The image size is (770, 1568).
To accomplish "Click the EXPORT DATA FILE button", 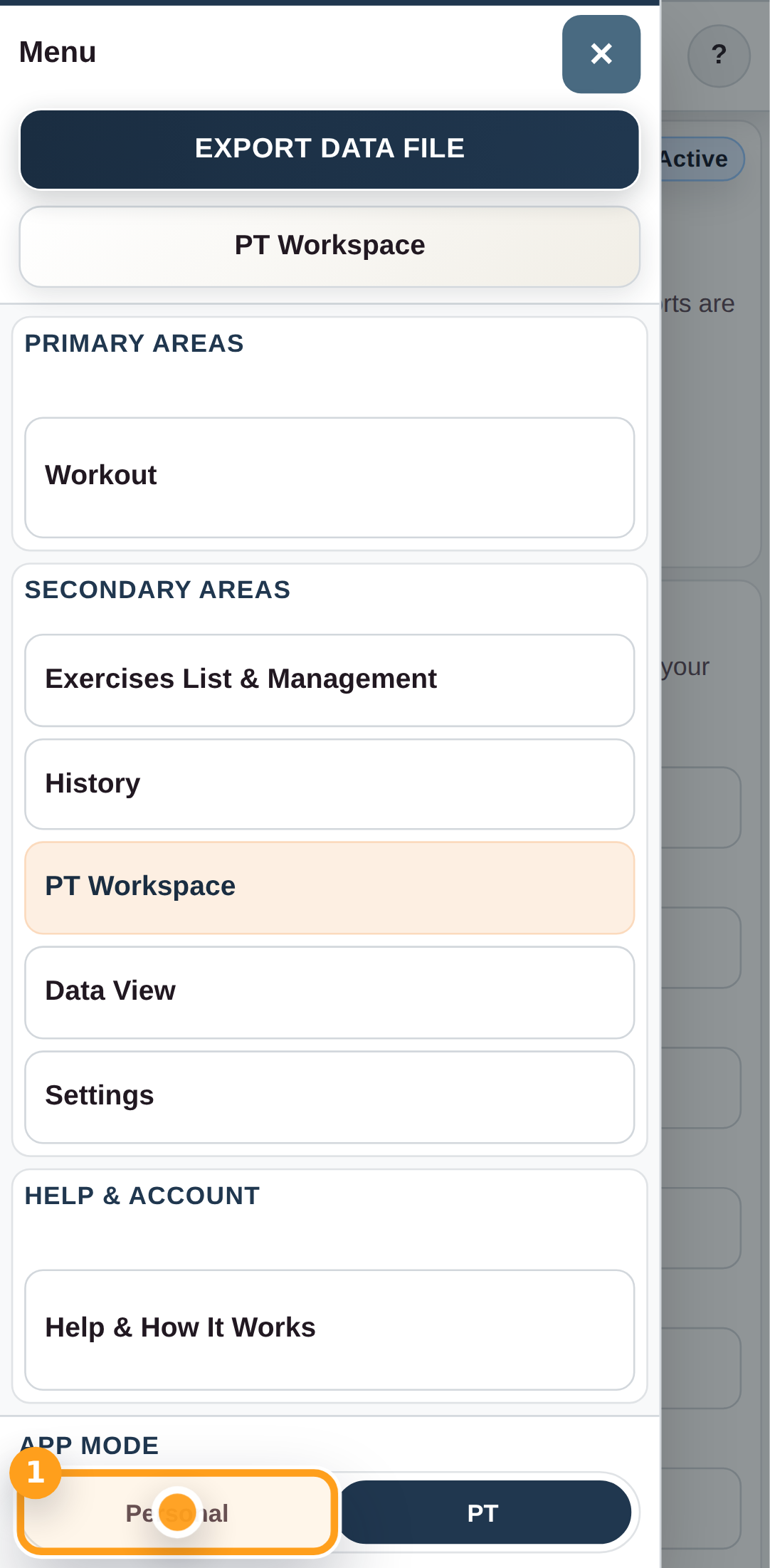I will (x=329, y=149).
